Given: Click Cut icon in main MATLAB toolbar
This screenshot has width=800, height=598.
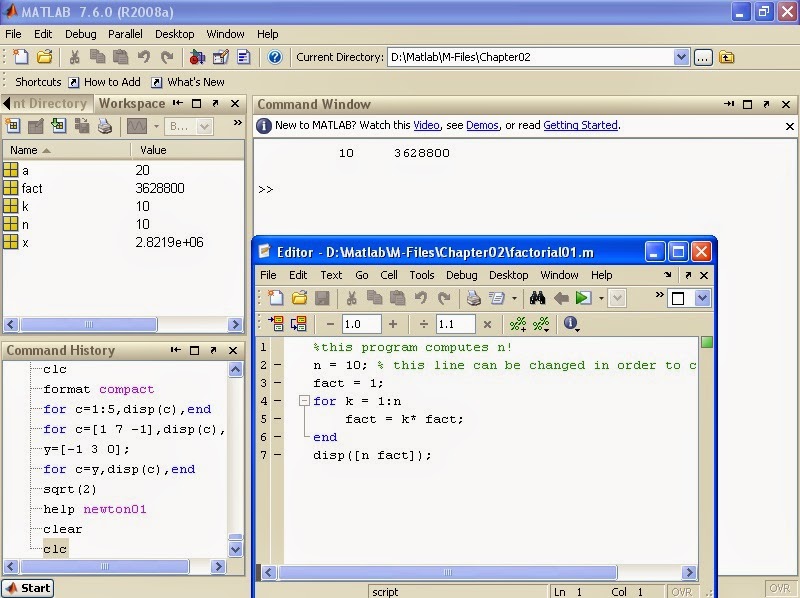Looking at the screenshot, I should [x=74, y=57].
